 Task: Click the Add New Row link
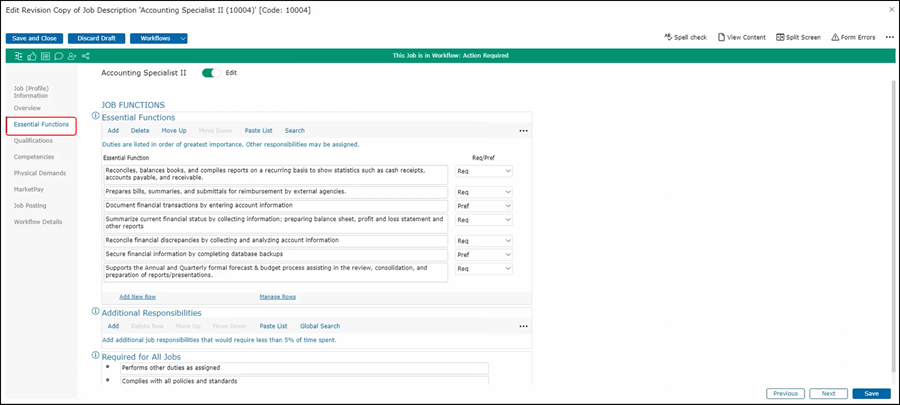(x=137, y=297)
